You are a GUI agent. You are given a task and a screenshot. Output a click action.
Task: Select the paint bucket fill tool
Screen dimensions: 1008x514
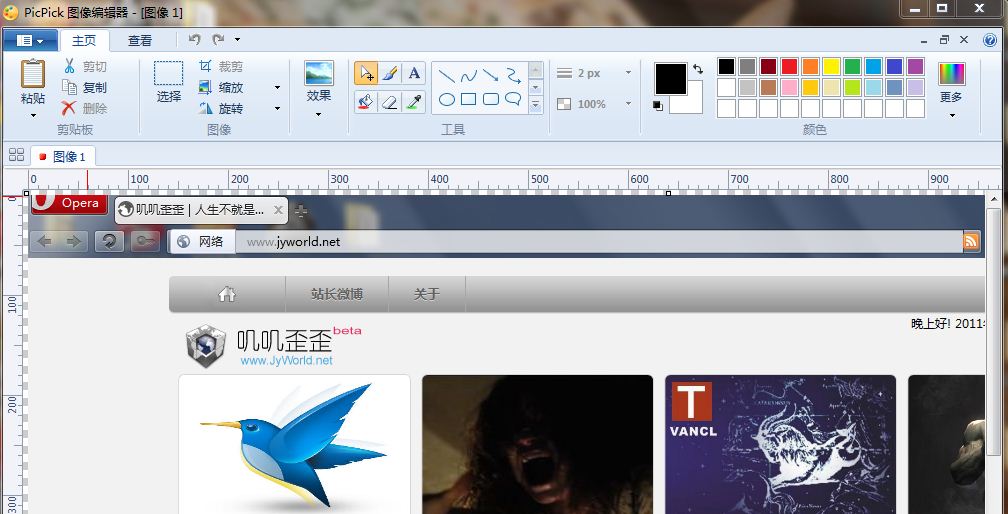click(366, 101)
